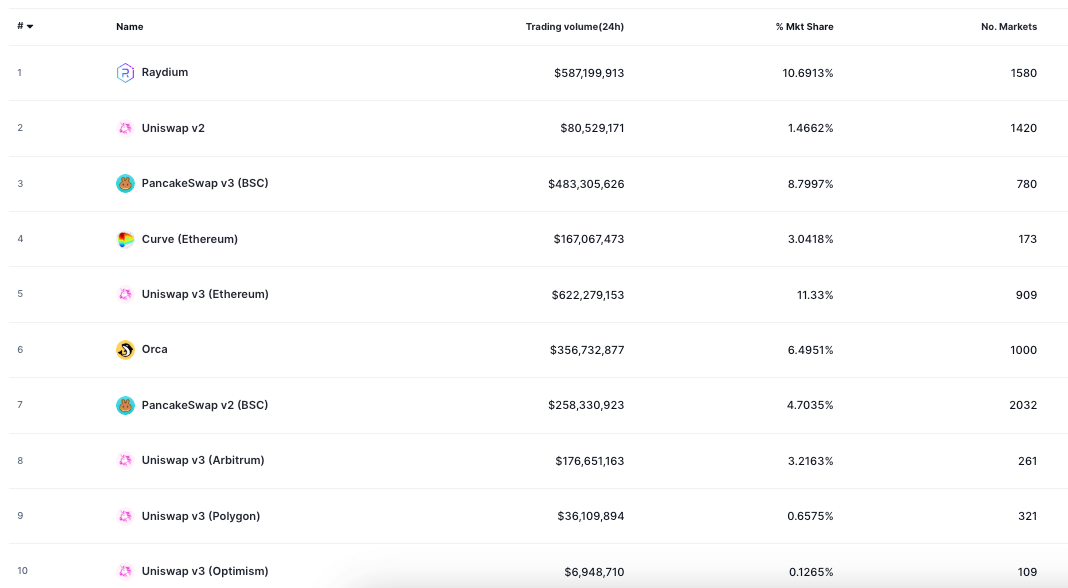Click markets count 109
Screen dimensions: 1068x588
[x=1028, y=572]
